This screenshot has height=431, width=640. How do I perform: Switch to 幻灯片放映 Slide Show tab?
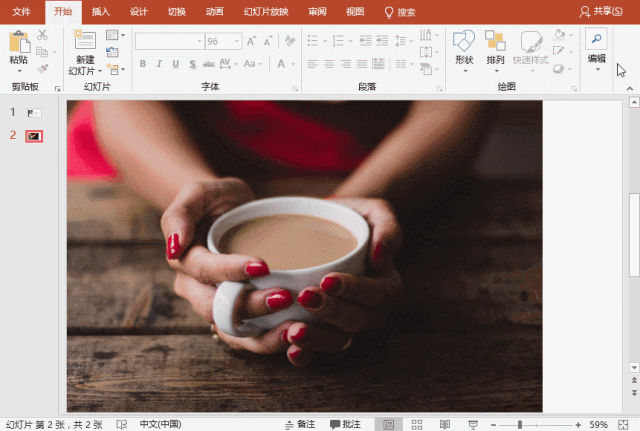tap(266, 12)
